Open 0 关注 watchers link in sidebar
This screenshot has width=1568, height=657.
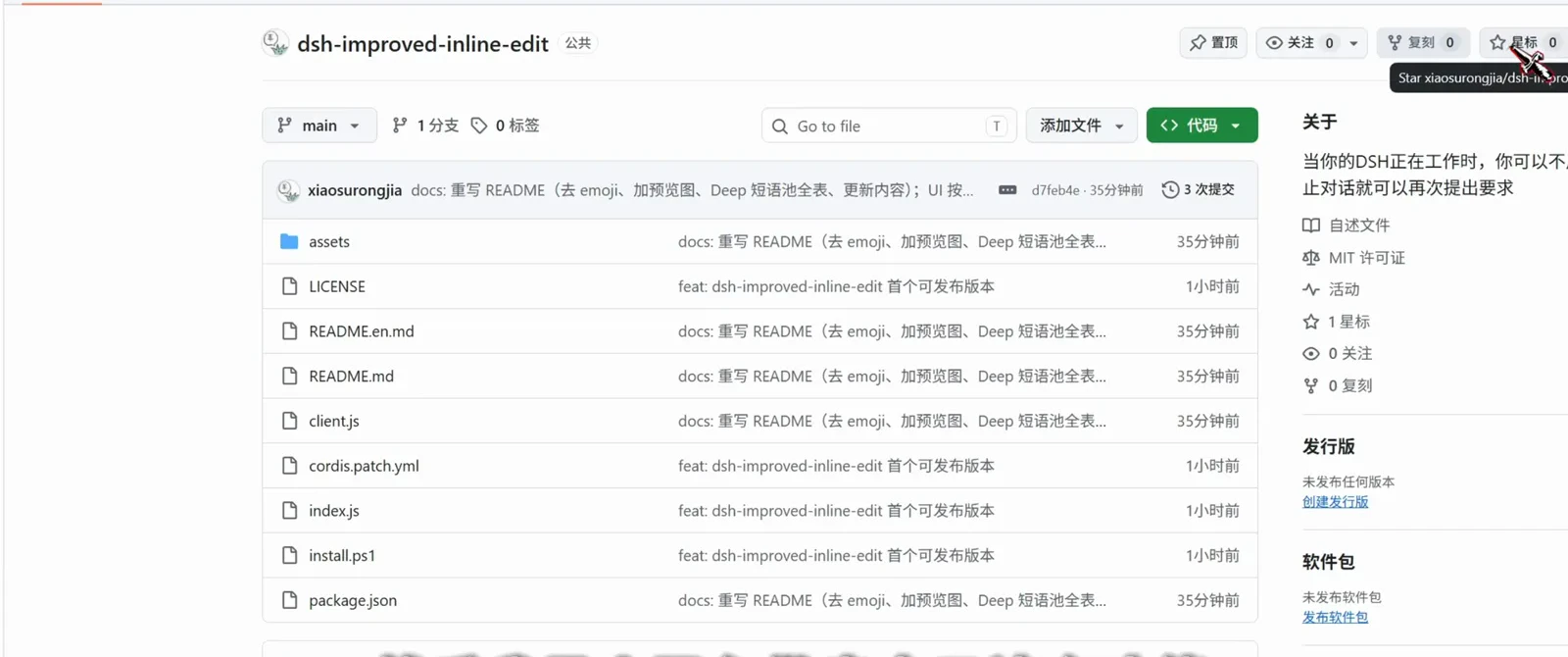[1338, 354]
